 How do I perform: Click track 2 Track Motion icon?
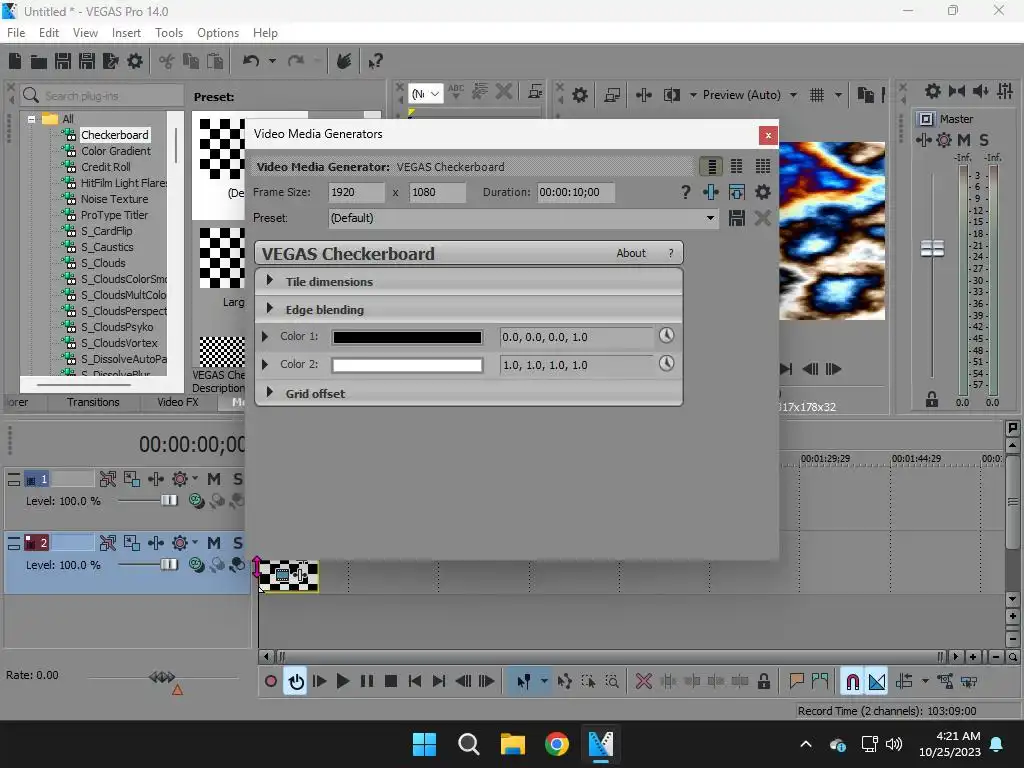point(131,543)
